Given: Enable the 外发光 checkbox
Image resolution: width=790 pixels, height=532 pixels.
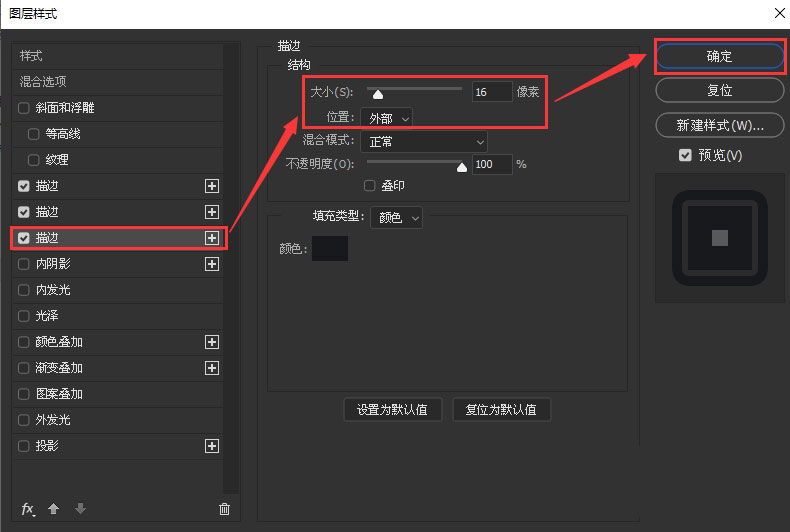Looking at the screenshot, I should [x=24, y=420].
